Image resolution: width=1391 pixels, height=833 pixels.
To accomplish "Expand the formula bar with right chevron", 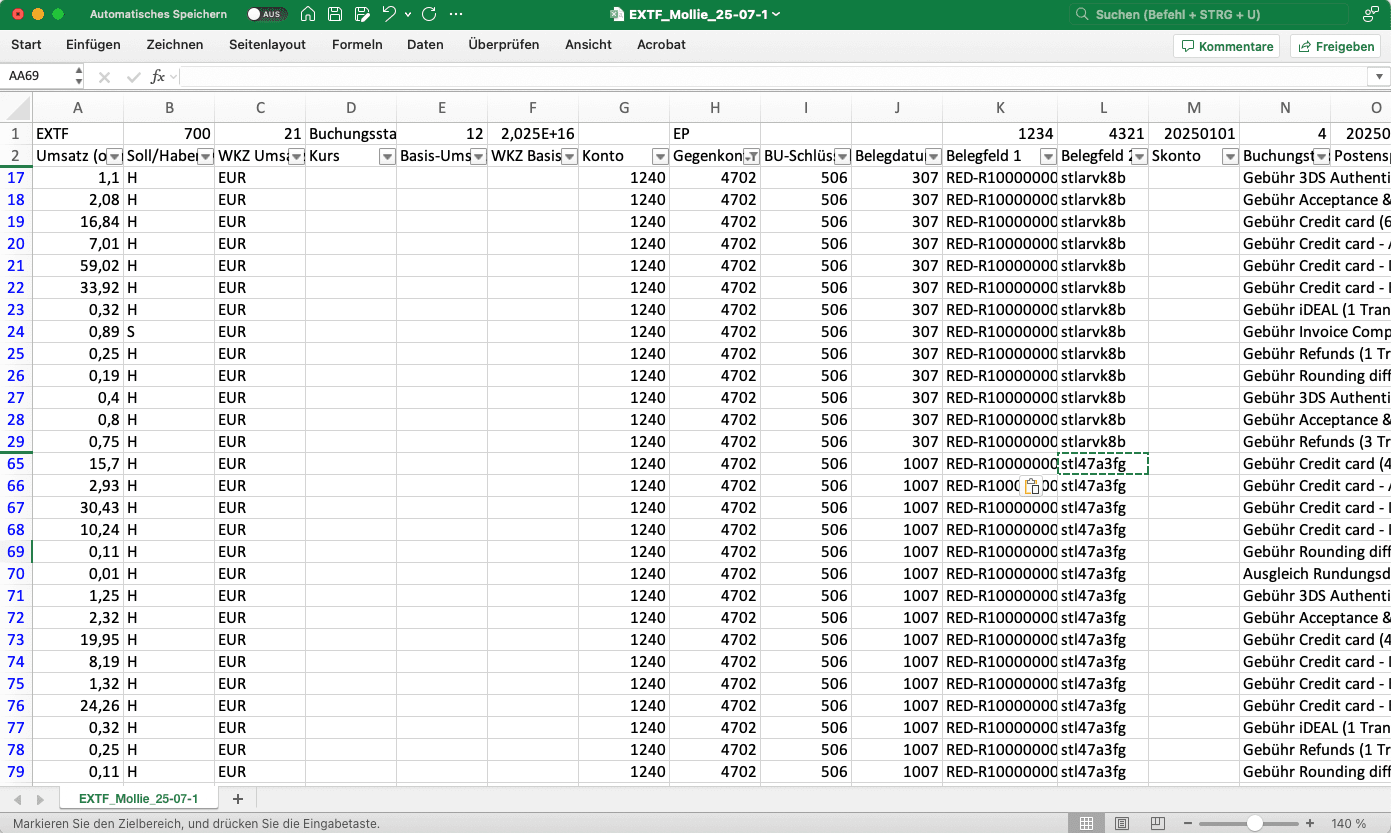I will 1378,76.
